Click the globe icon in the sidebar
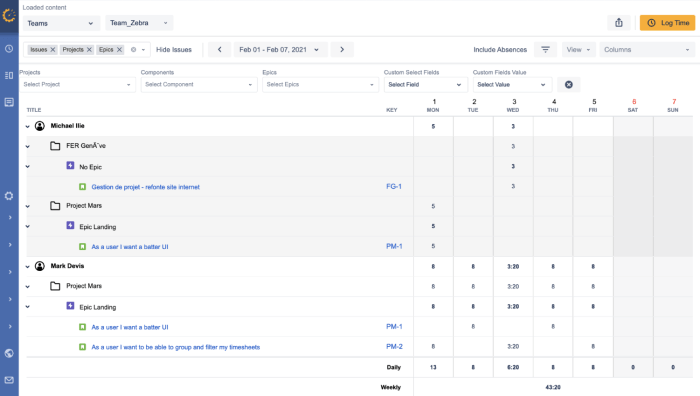This screenshot has width=700, height=396. click(x=9, y=353)
